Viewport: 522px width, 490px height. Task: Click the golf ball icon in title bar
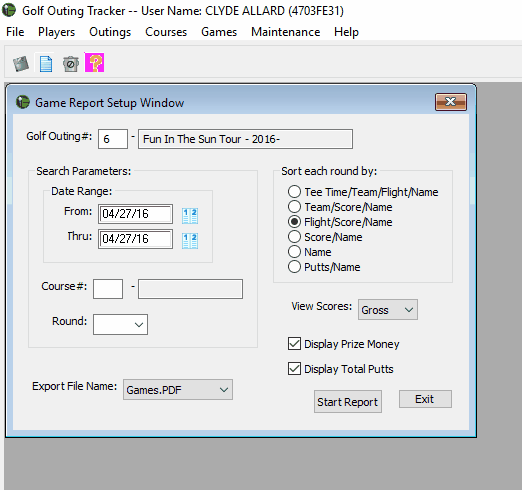coord(9,10)
